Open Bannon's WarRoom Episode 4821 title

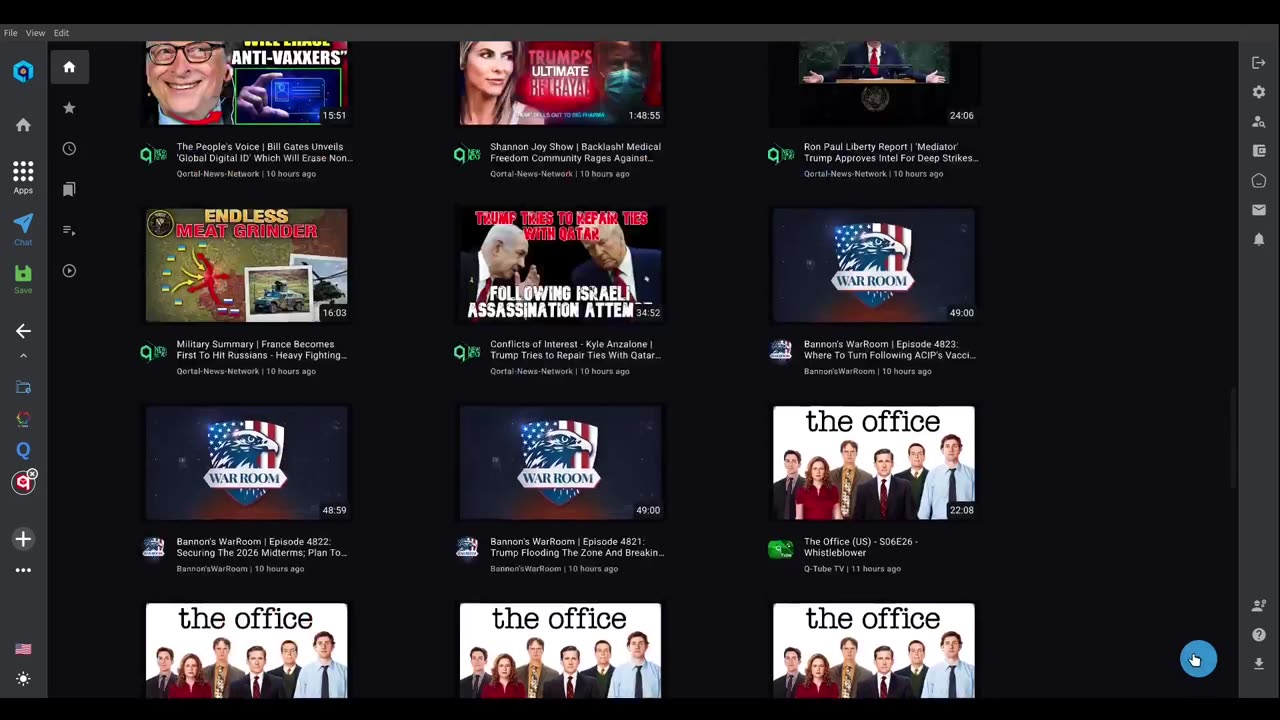577,547
